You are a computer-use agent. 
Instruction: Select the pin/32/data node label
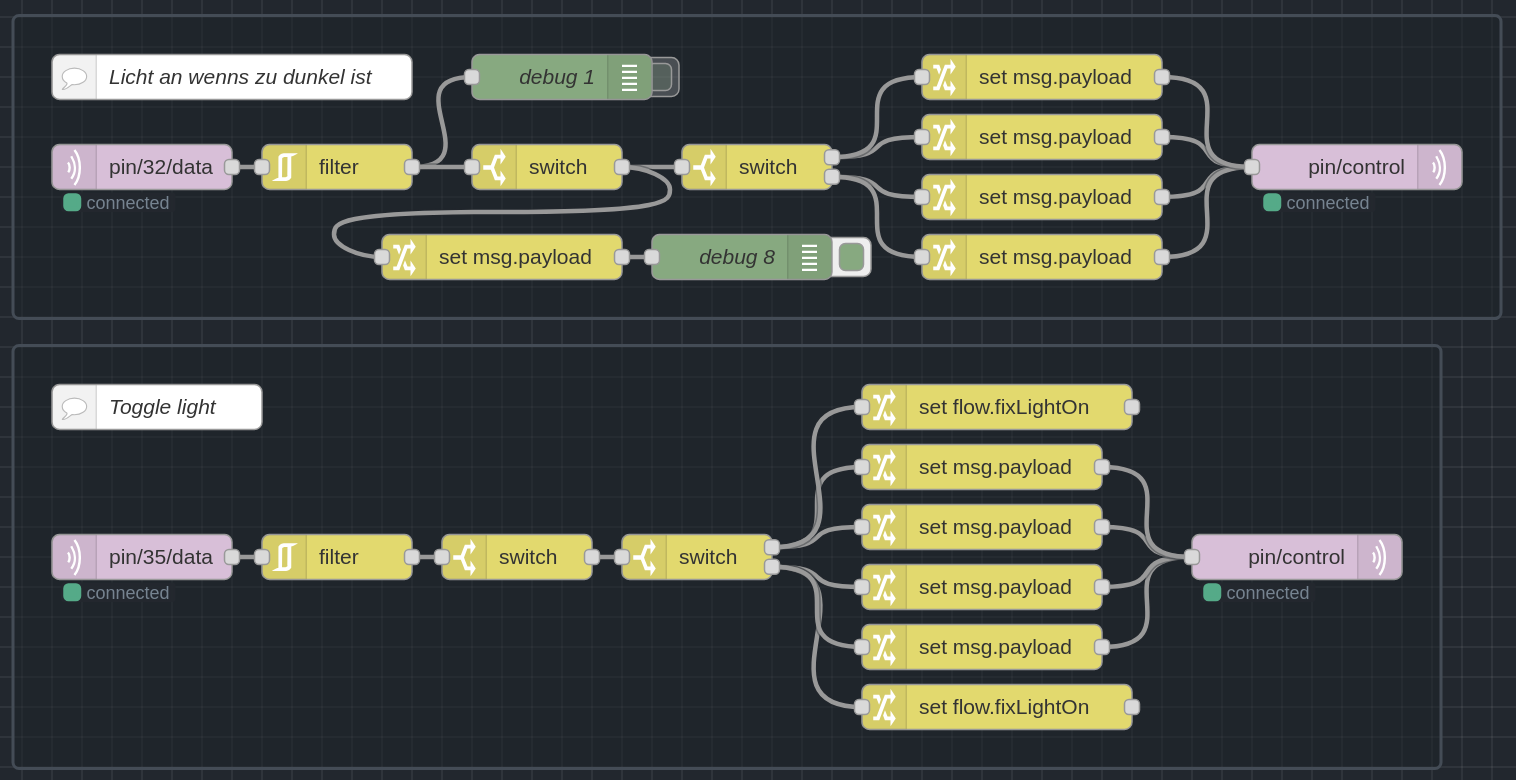(x=161, y=167)
